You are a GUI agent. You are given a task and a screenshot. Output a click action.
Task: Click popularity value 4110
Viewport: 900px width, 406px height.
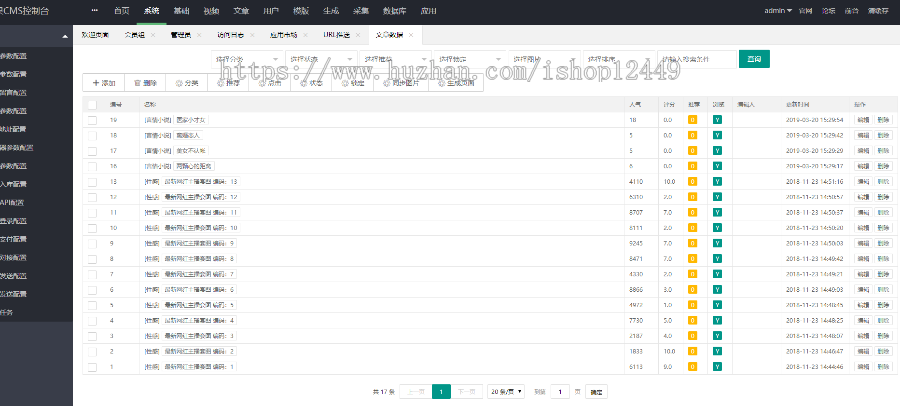point(636,181)
